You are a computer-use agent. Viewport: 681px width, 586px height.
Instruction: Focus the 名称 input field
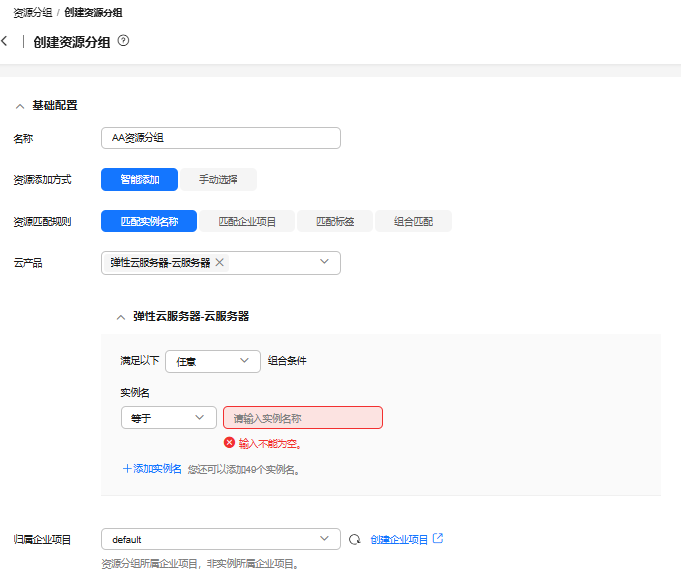pos(221,138)
